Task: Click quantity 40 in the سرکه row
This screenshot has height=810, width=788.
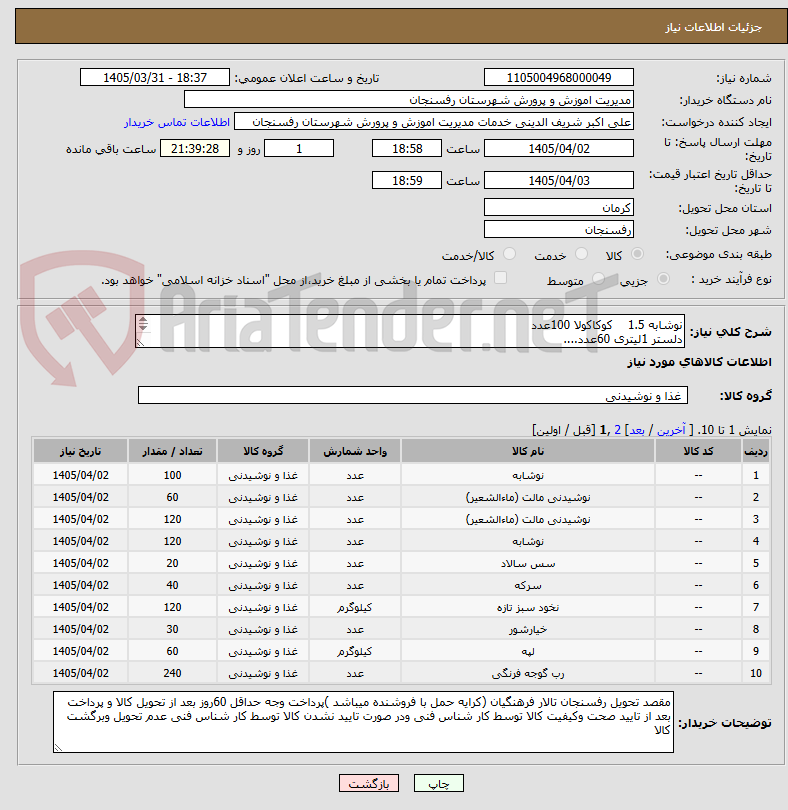Action: tap(172, 585)
